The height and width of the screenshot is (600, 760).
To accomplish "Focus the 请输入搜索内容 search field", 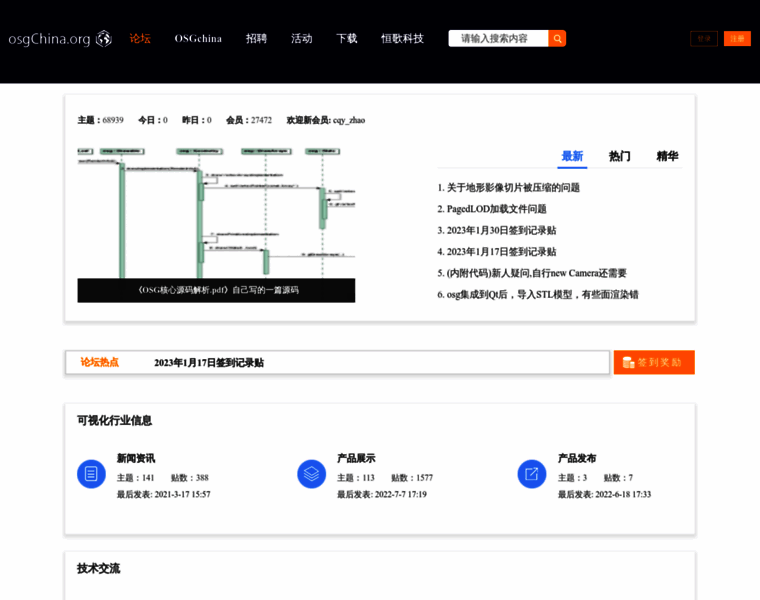I will (x=497, y=38).
